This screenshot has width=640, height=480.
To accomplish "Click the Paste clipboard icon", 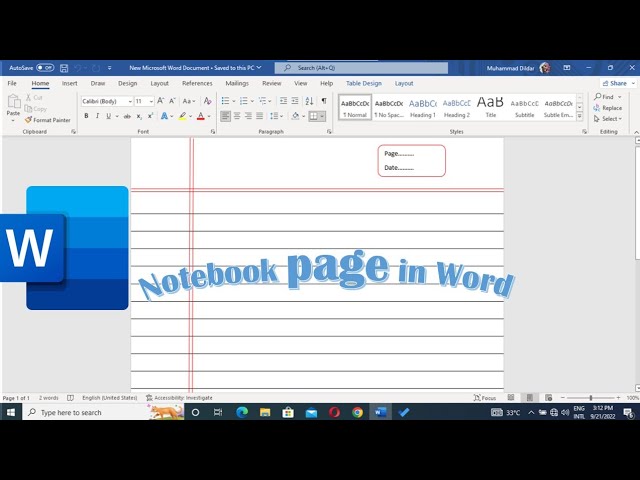I will point(13,101).
